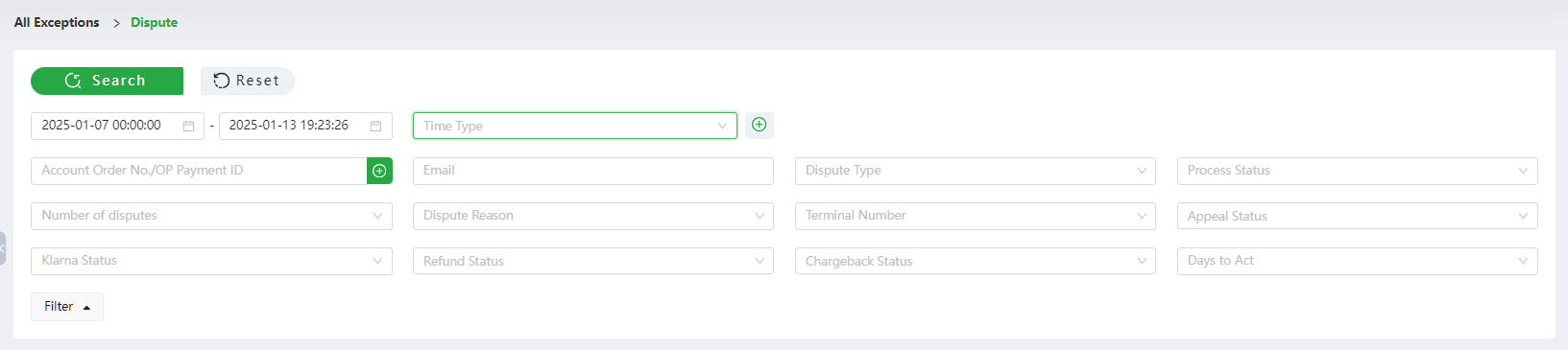Viewport: 1568px width, 350px height.
Task: Click the Search button
Action: pyautogui.click(x=107, y=81)
